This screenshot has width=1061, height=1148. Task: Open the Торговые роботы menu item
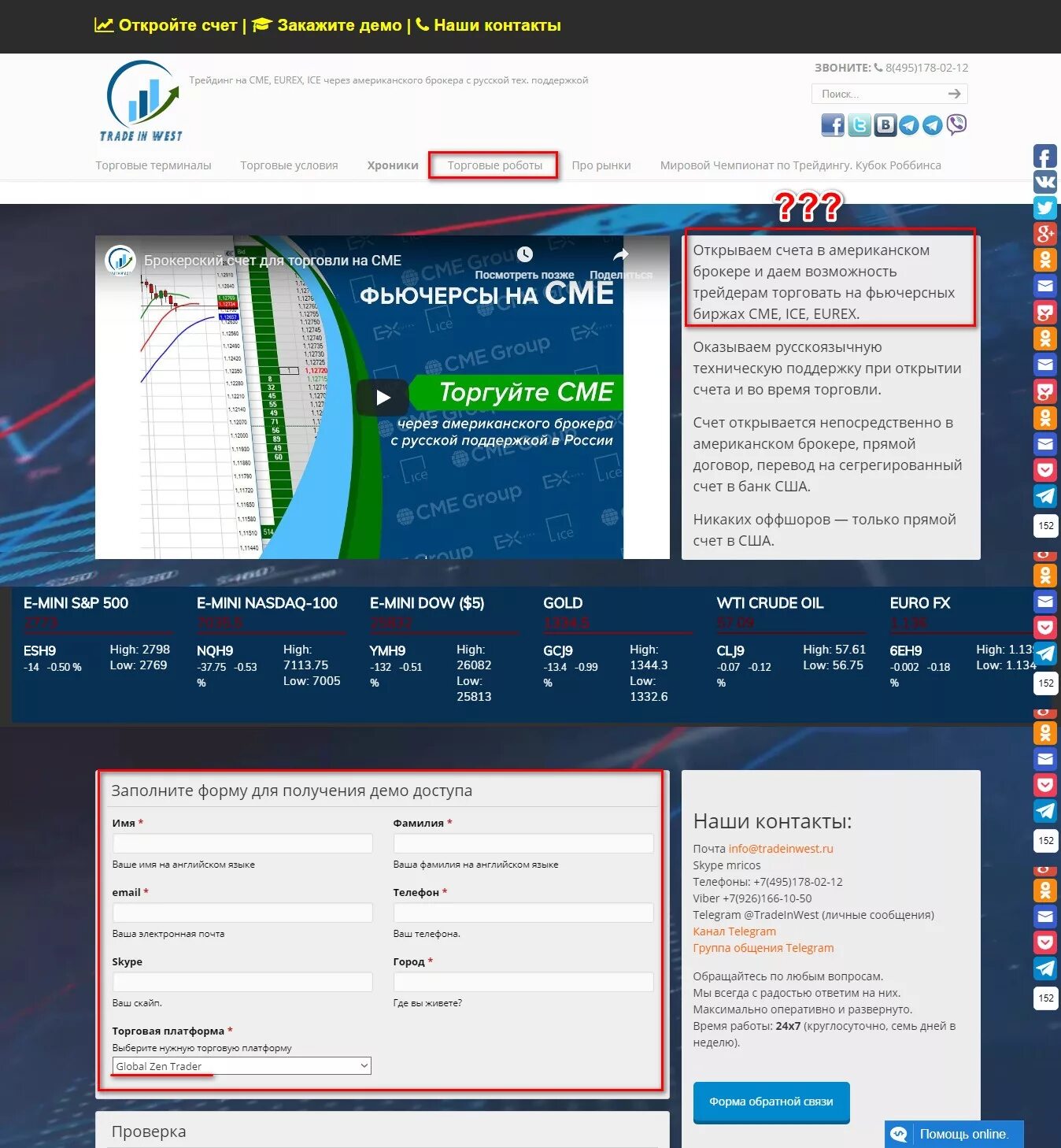click(x=495, y=165)
